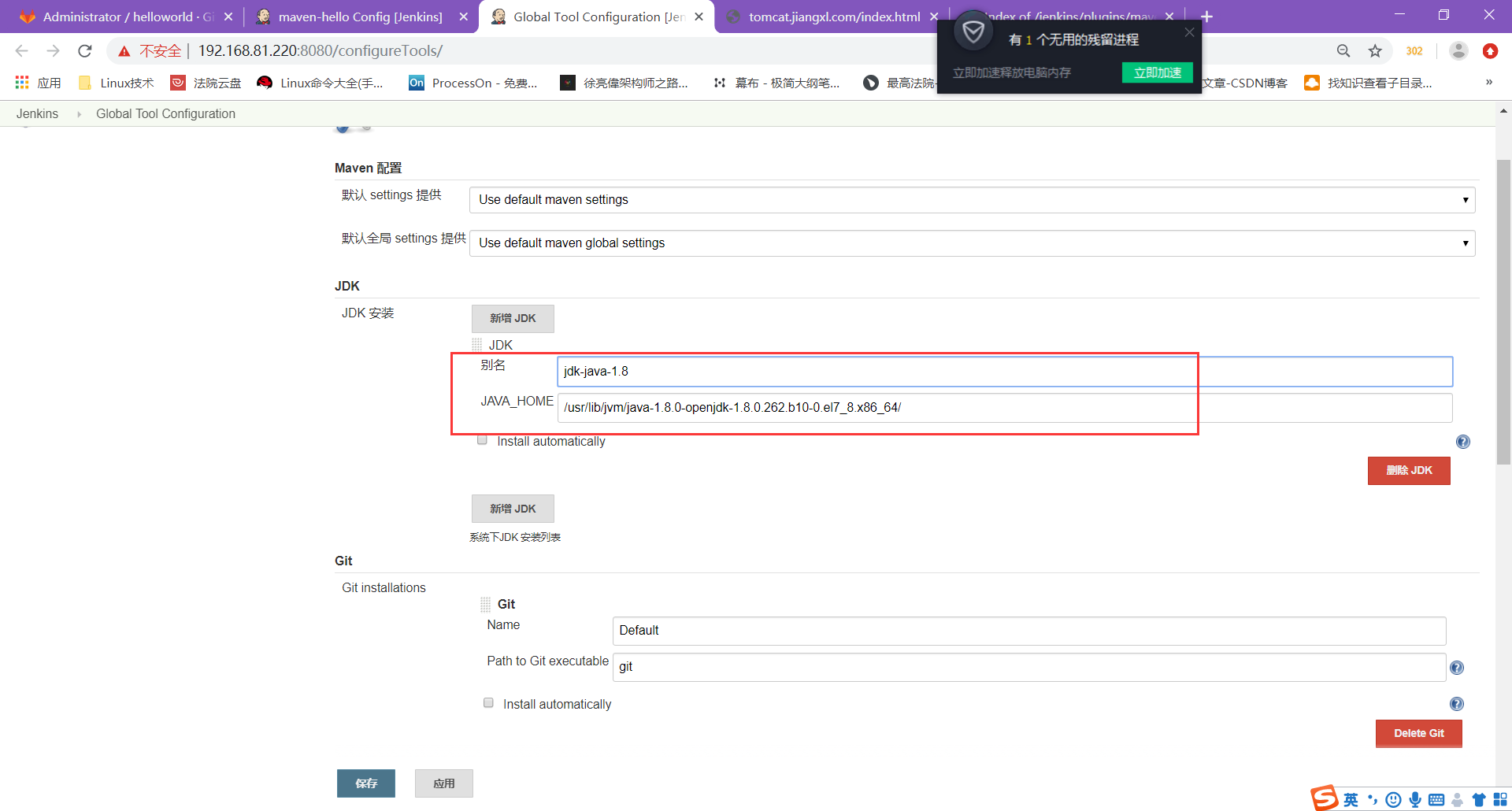Open a new browser tab with plus icon
1512x811 pixels.
(1206, 17)
